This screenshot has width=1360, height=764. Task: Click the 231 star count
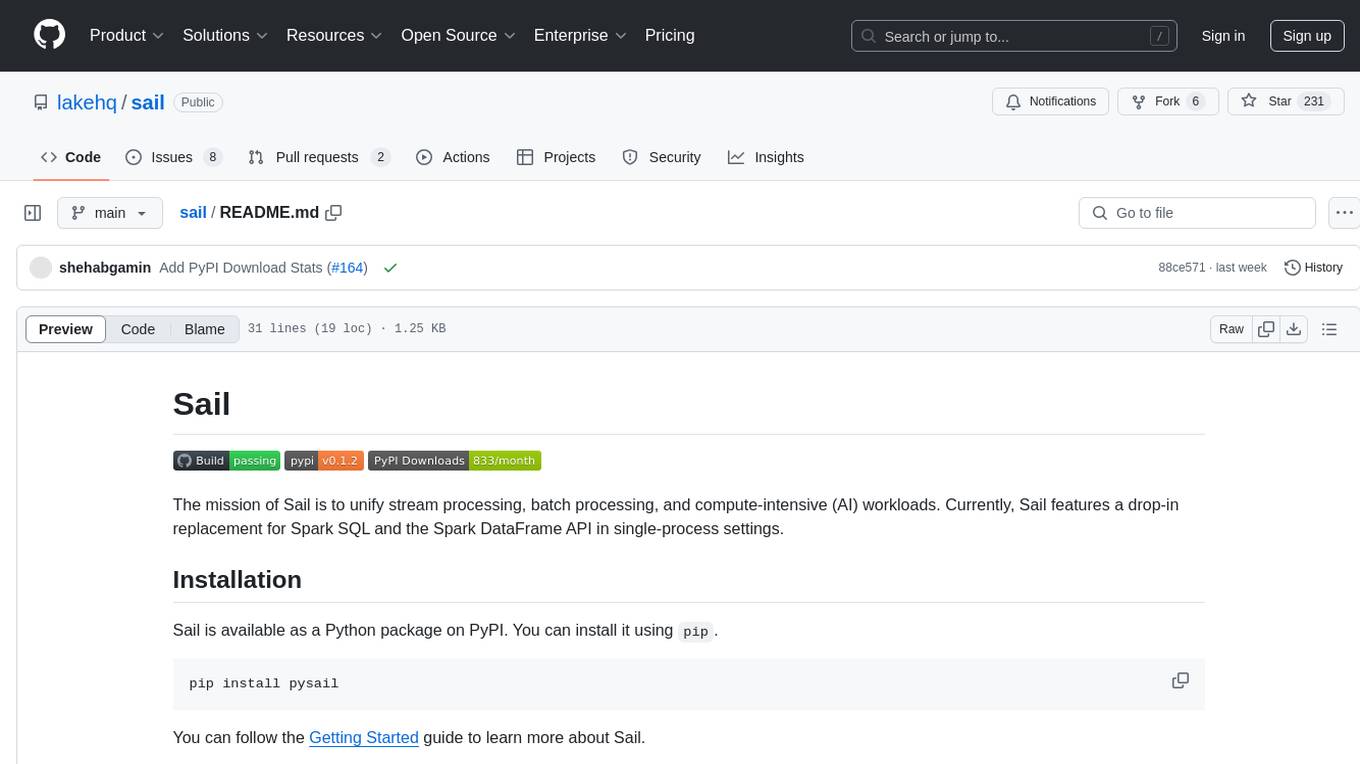1314,101
